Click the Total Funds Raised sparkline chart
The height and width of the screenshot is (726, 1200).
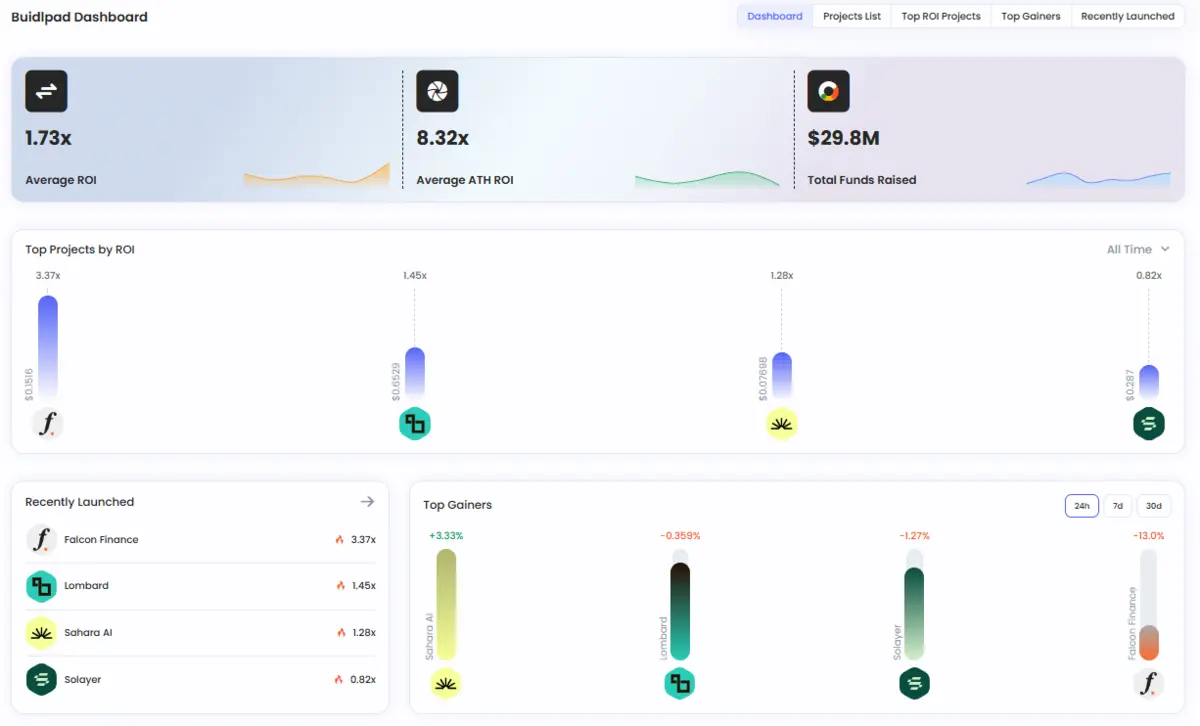tap(1097, 178)
